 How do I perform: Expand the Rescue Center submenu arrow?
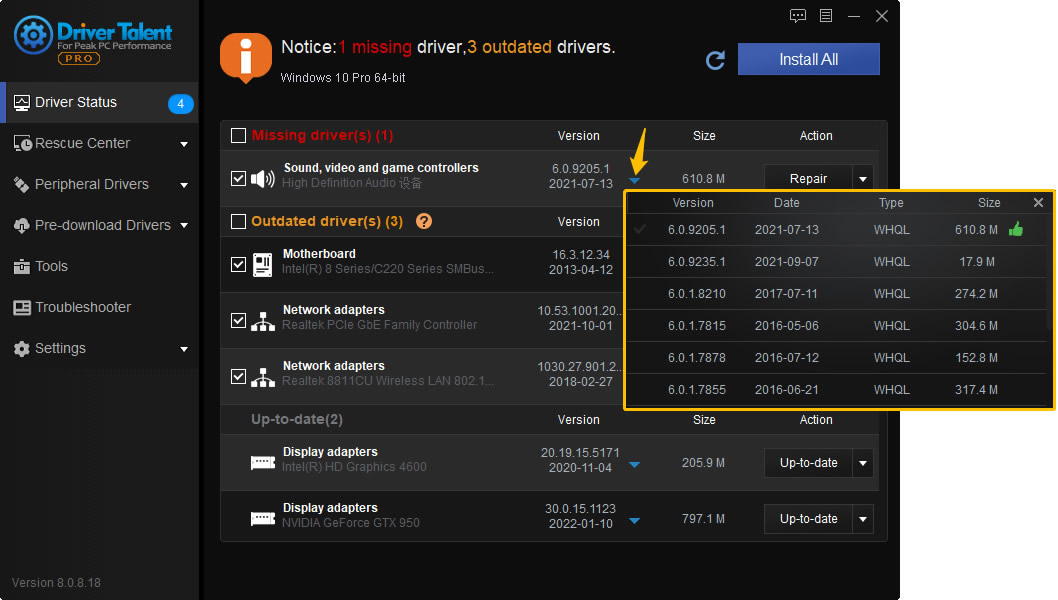184,144
